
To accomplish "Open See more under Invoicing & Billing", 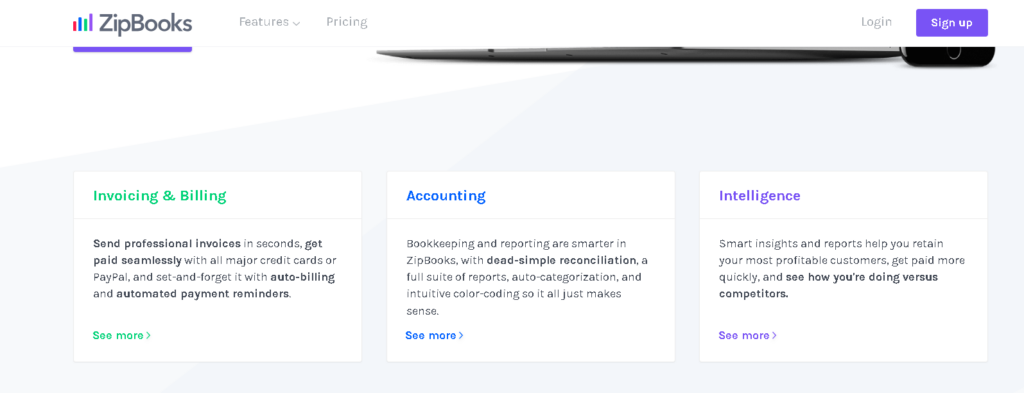I will 121,336.
